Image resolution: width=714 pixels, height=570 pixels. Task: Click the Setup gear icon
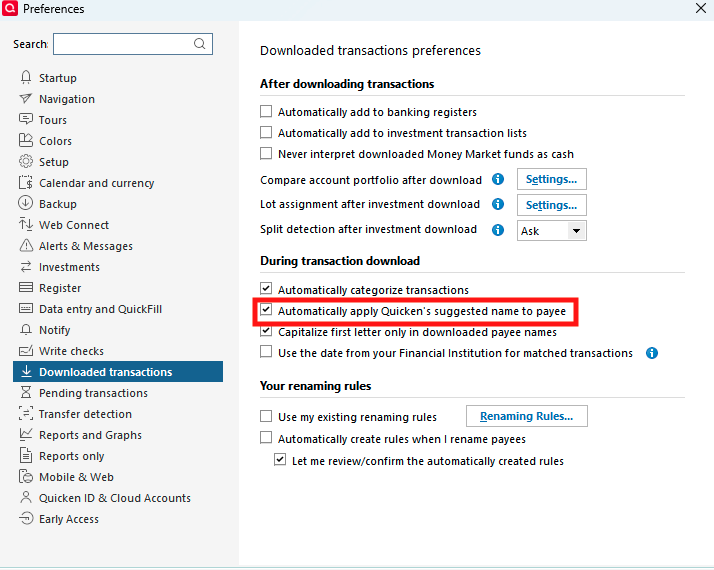pyautogui.click(x=26, y=161)
